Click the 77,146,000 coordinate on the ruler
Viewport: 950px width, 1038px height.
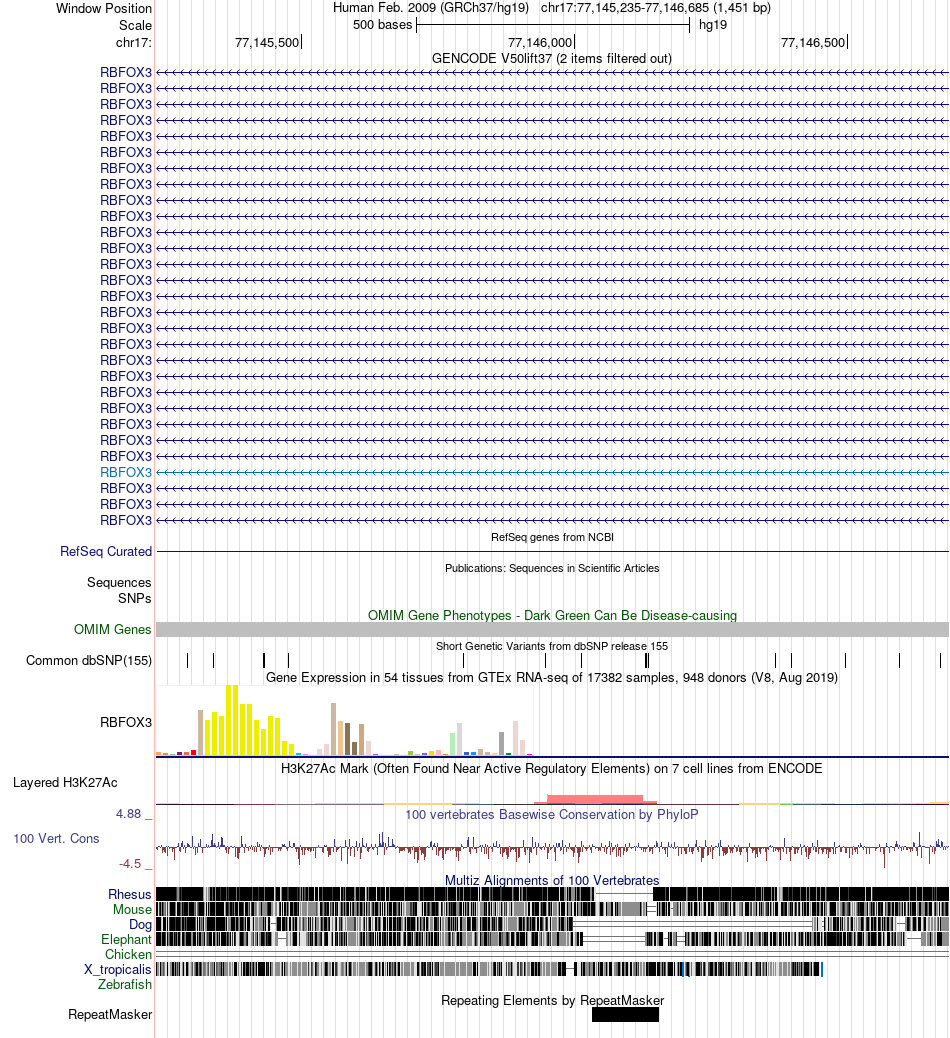coord(540,43)
